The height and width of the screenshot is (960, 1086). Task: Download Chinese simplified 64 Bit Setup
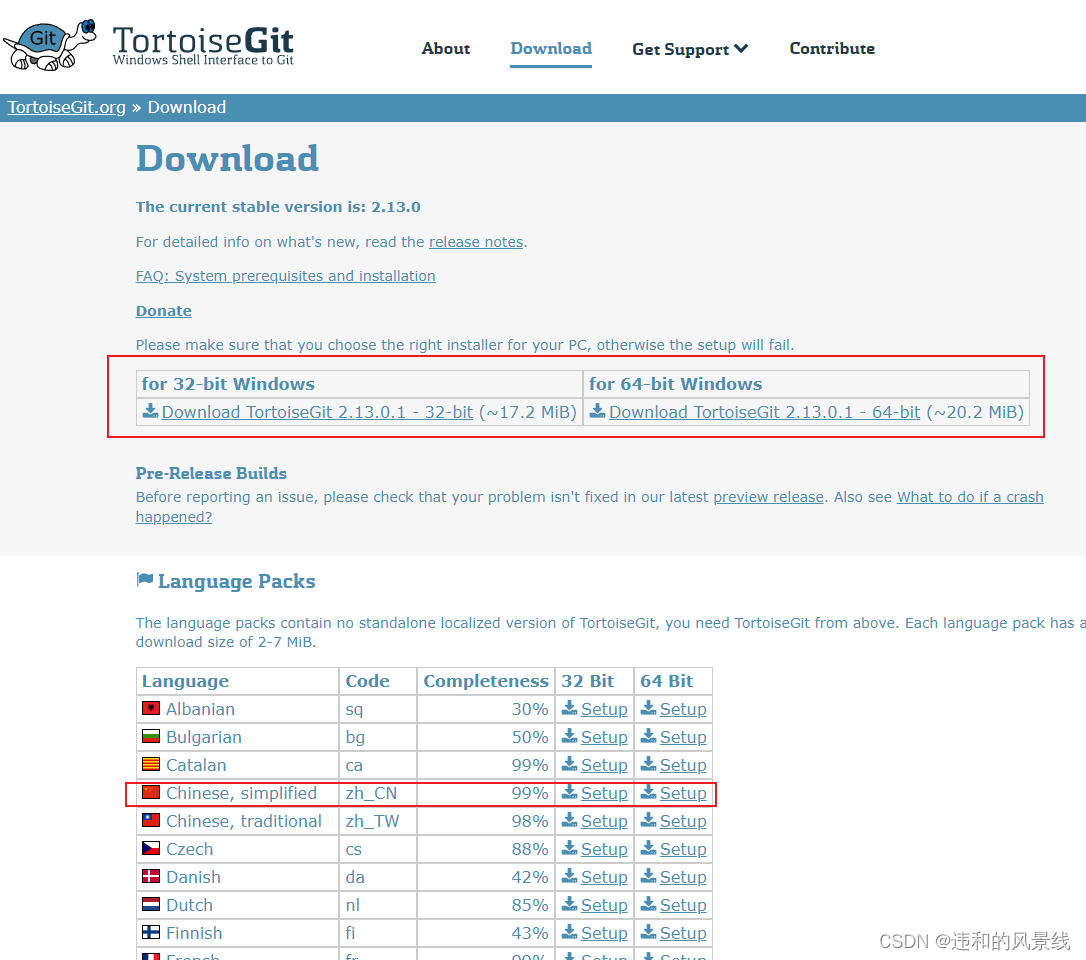683,793
